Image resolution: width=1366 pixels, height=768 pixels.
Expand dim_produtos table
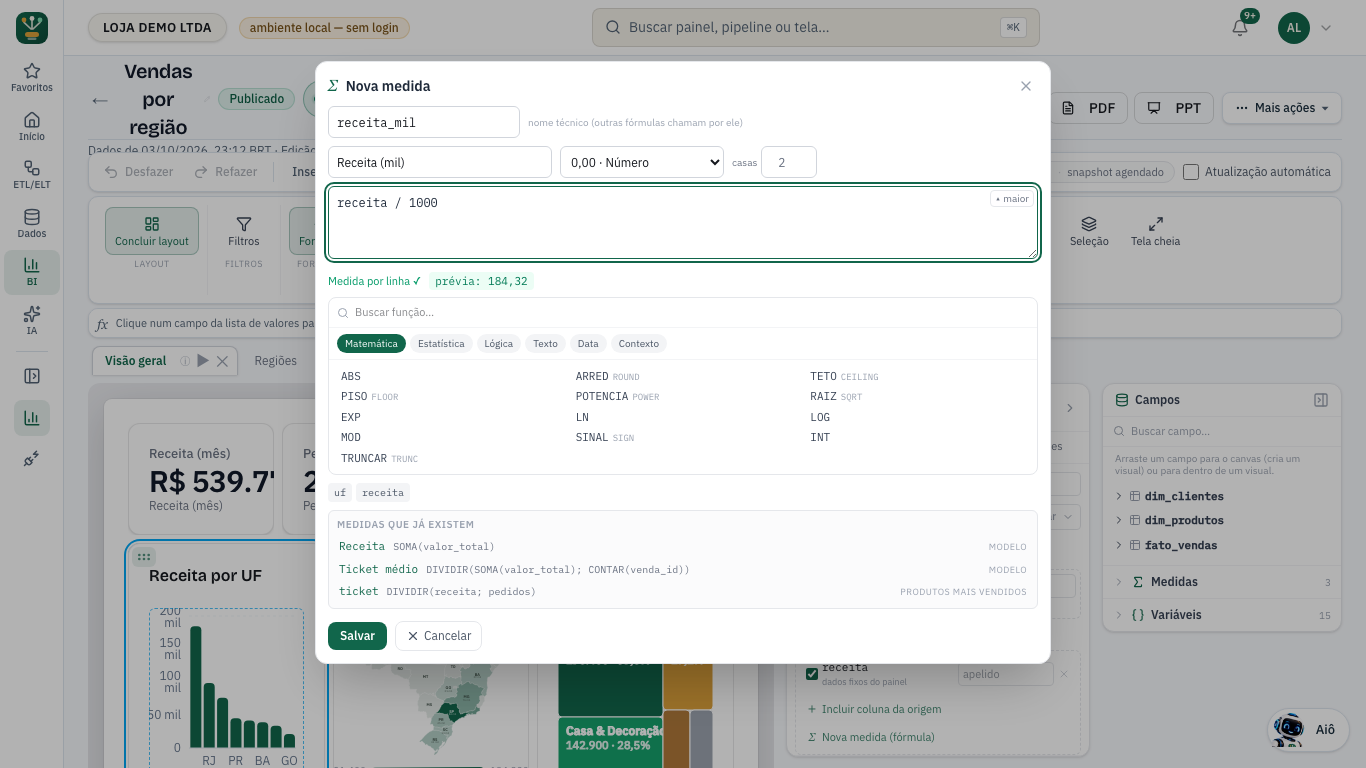[x=1118, y=520]
